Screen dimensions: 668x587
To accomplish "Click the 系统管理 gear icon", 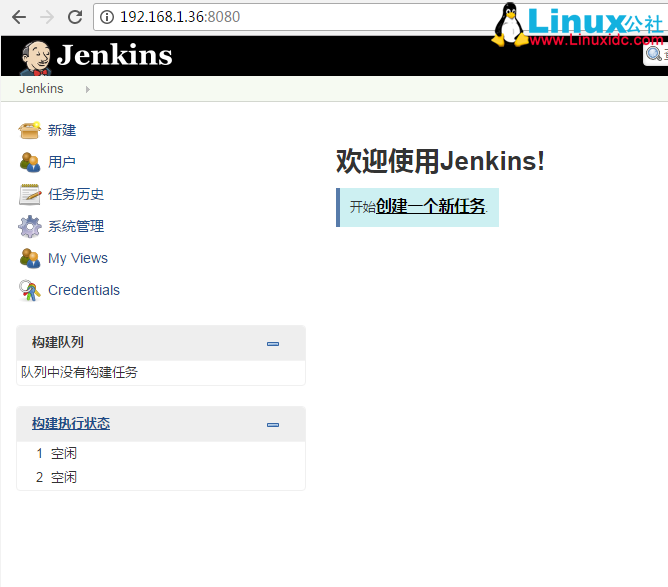I will point(30,226).
